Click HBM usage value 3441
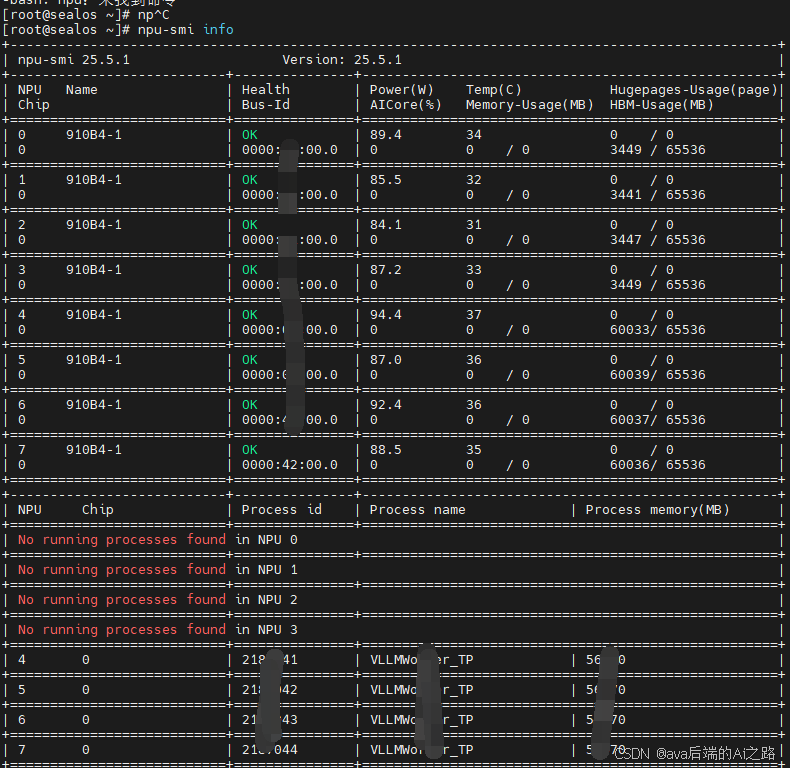The height and width of the screenshot is (768, 790). [x=626, y=195]
